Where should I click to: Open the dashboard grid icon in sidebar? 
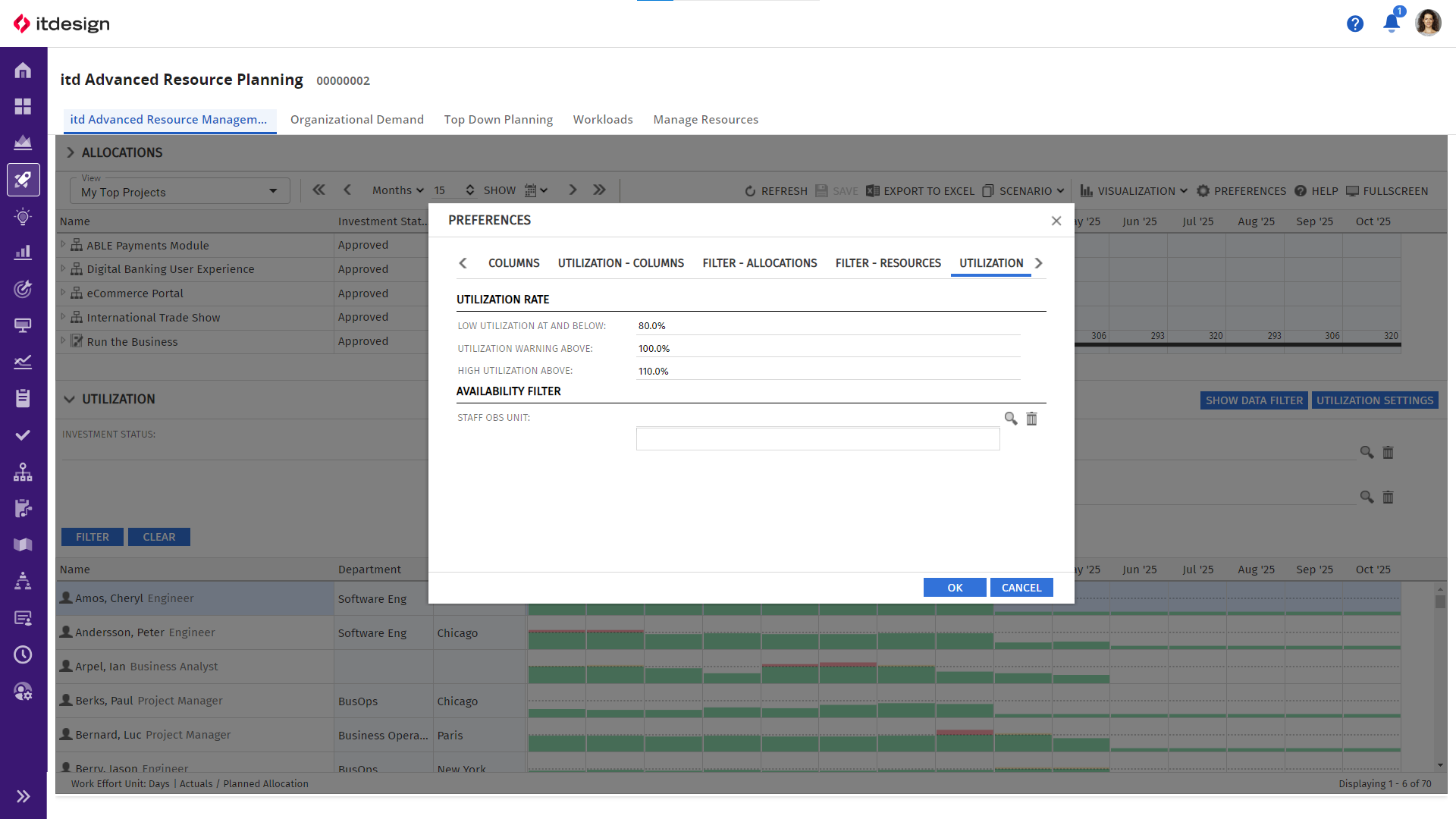point(23,106)
